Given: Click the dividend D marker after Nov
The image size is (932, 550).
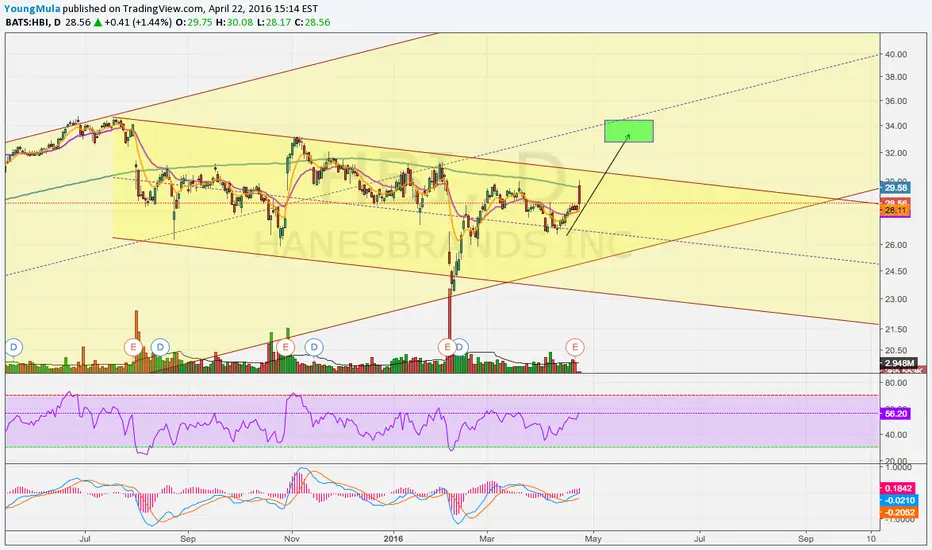Looking at the screenshot, I should tap(314, 347).
